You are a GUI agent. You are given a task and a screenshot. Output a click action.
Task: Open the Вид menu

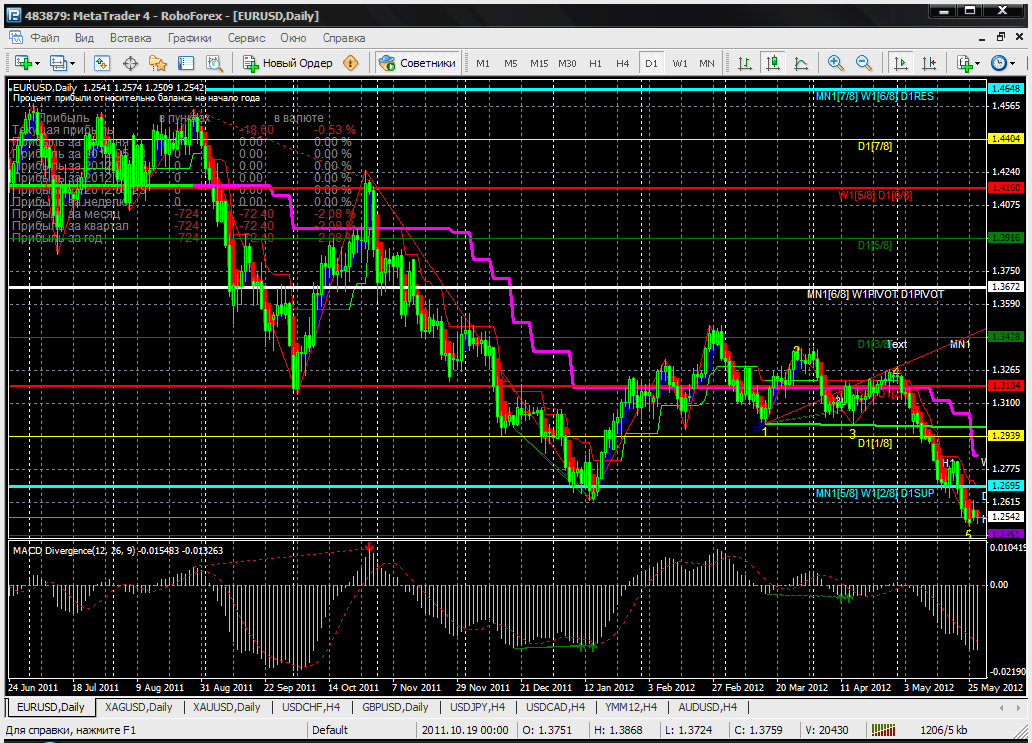click(x=84, y=38)
